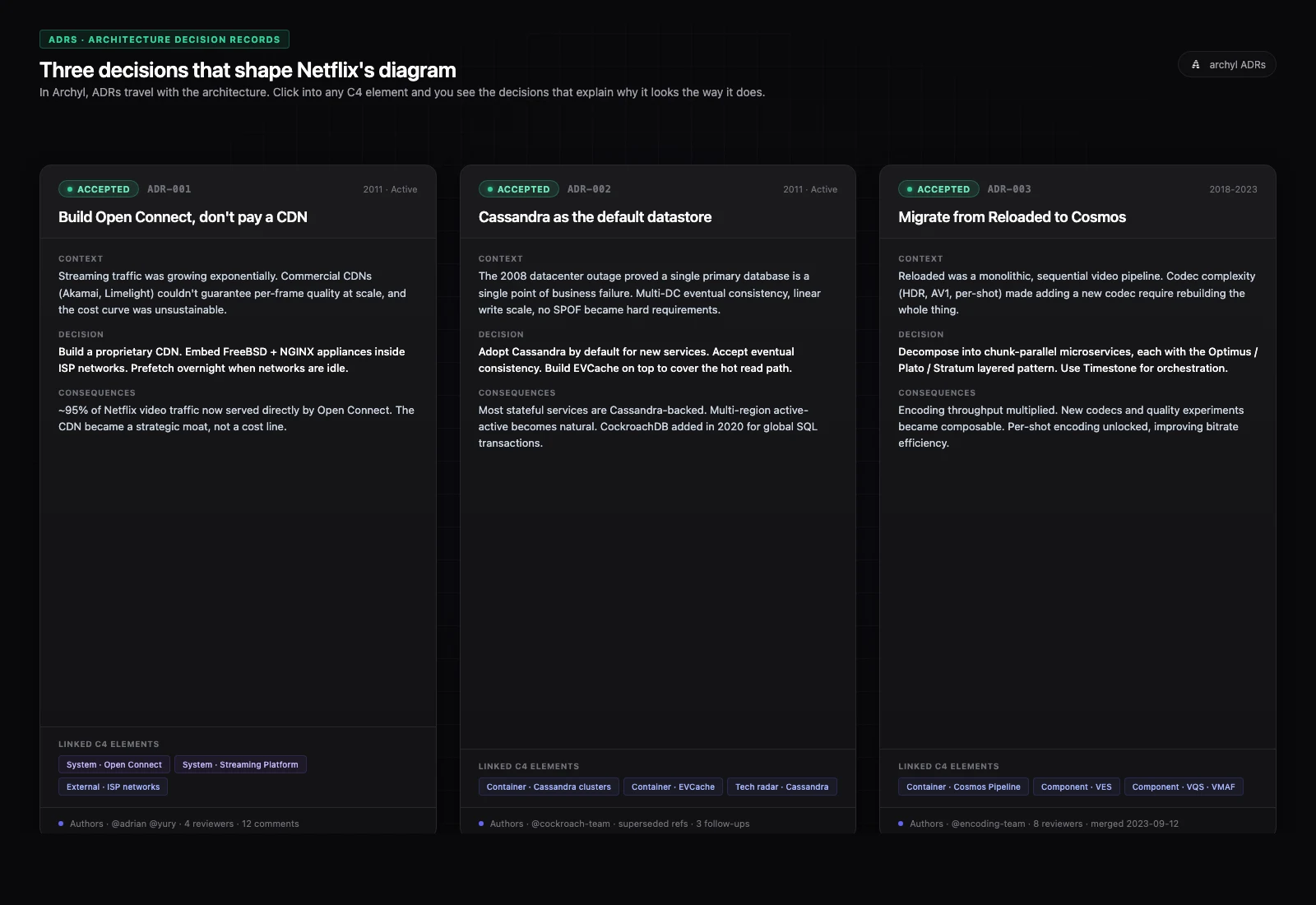The image size is (1316, 905).
Task: Click the 2011 · Active label on ADR-001
Action: click(390, 189)
